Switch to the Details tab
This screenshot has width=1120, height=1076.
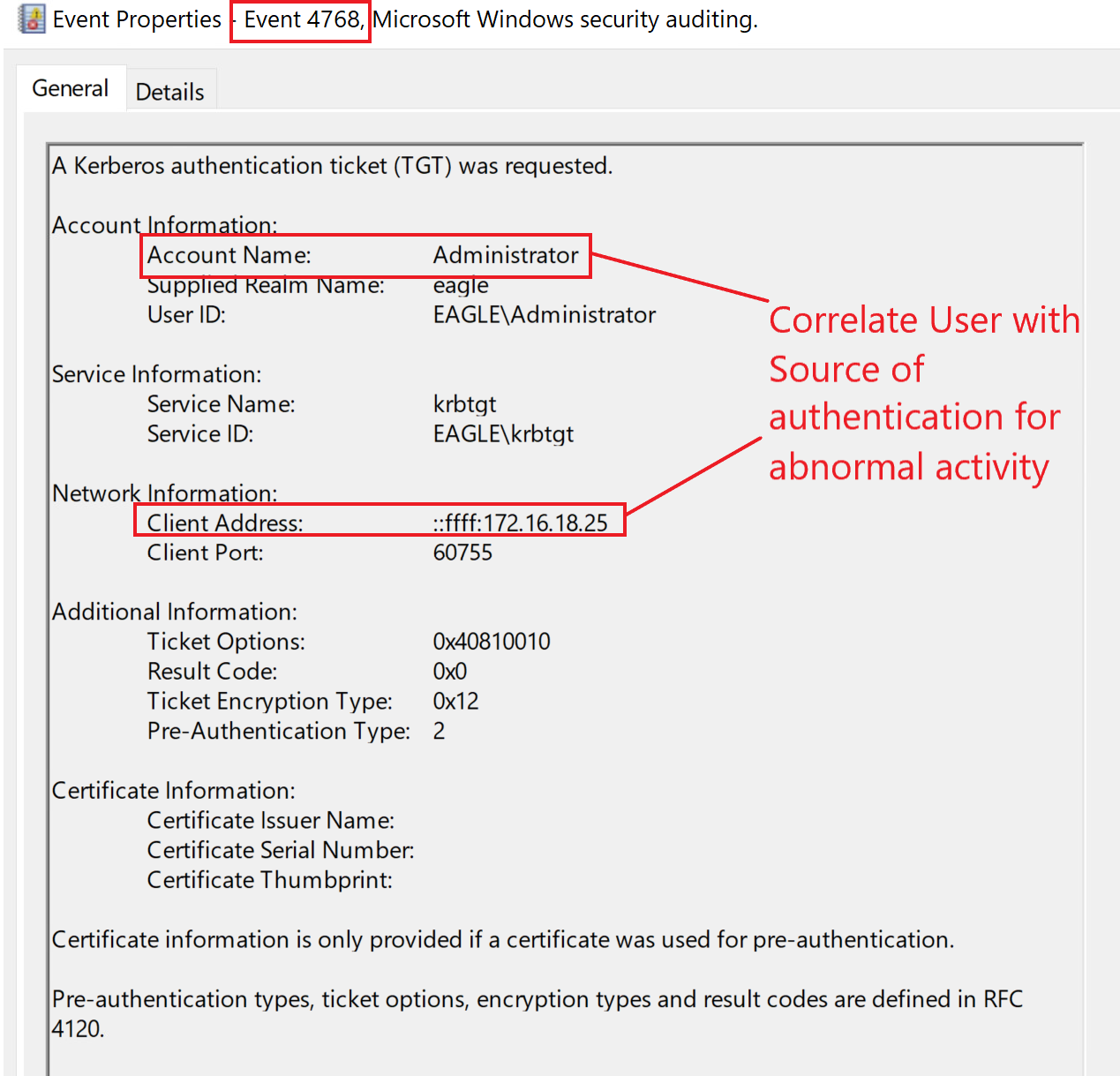coord(169,92)
